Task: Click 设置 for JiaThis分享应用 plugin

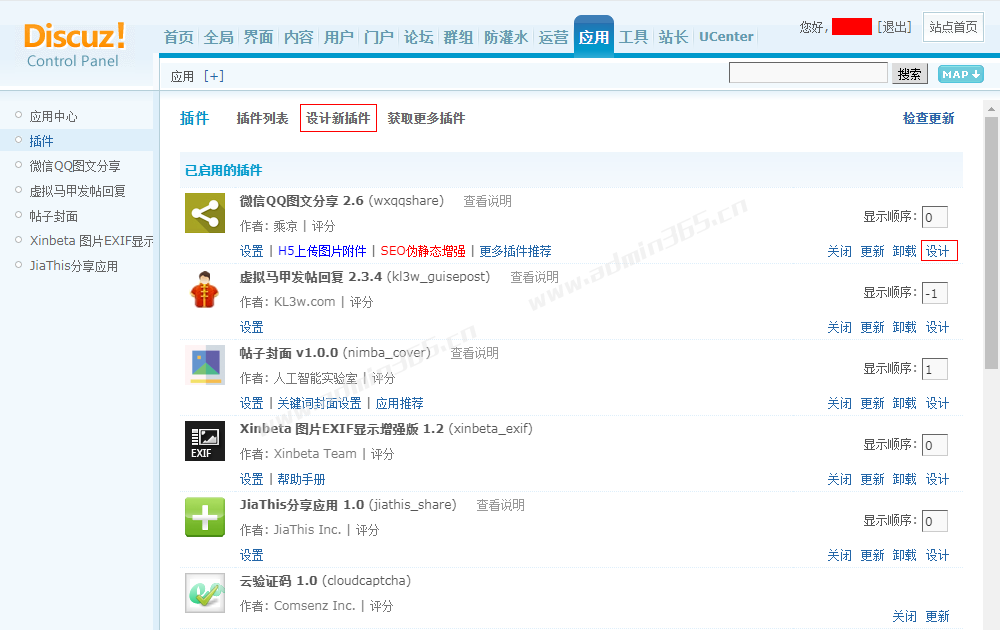Action: tap(251, 555)
